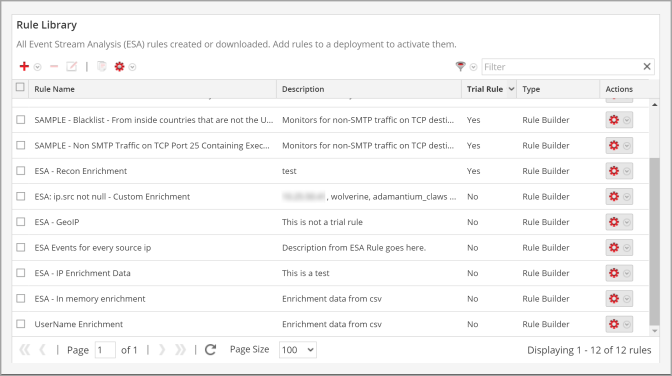Screen dimensions: 672x376
Task: Click into the Filter text field
Action: coord(561,67)
